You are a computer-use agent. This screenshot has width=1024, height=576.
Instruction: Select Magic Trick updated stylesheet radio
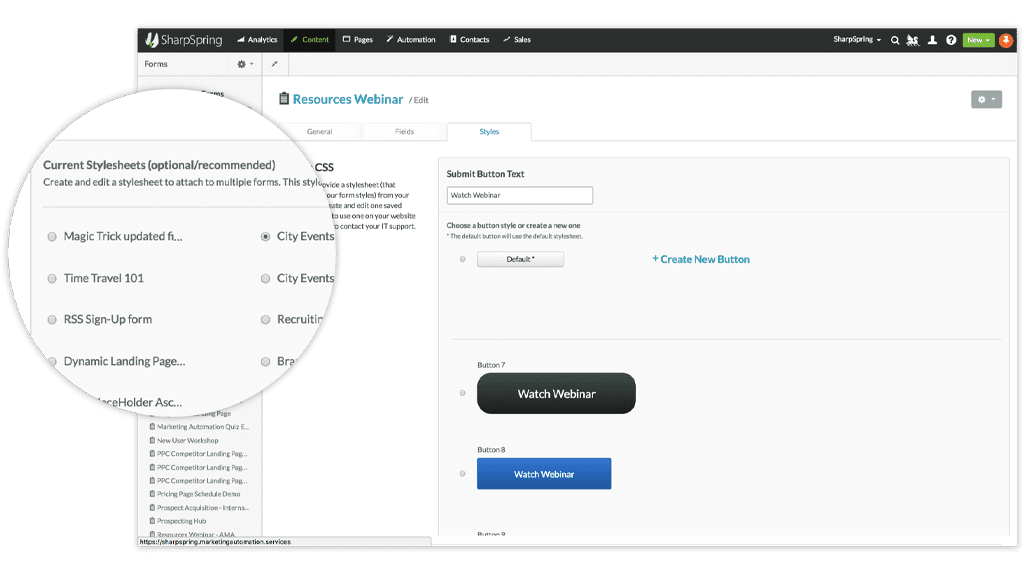coord(52,237)
